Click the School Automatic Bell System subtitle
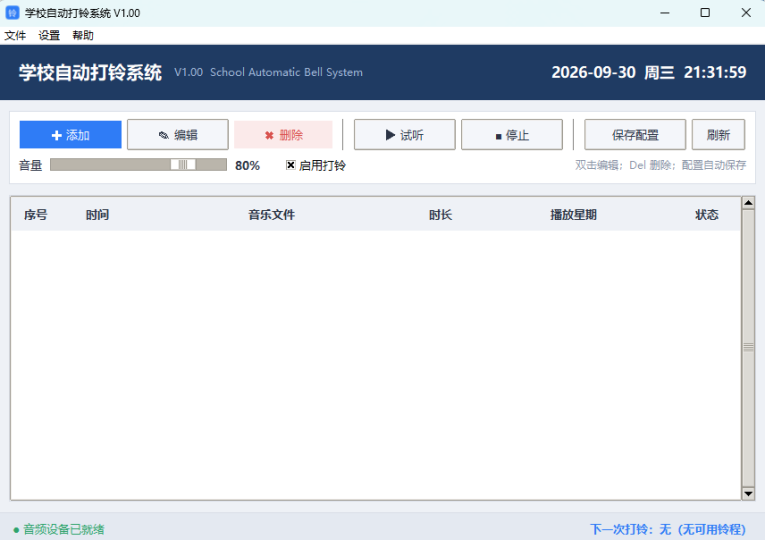Viewport: 765px width, 540px height. pyautogui.click(x=286, y=72)
